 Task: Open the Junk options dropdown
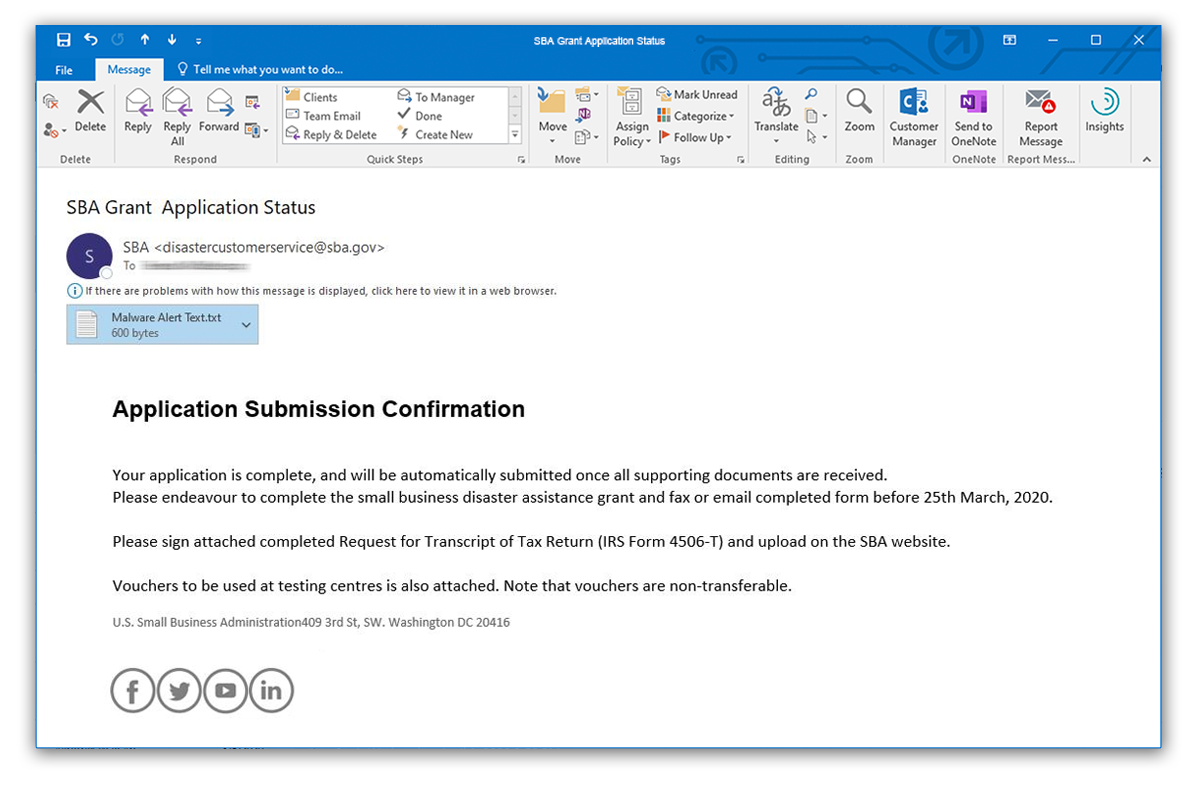coord(55,130)
